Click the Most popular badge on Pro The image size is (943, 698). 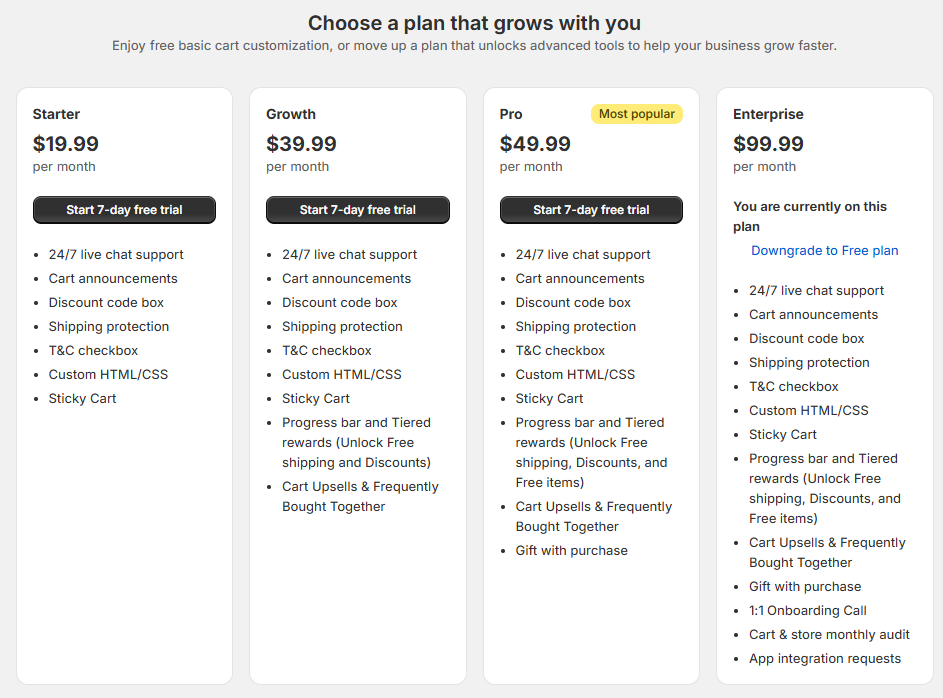636,114
